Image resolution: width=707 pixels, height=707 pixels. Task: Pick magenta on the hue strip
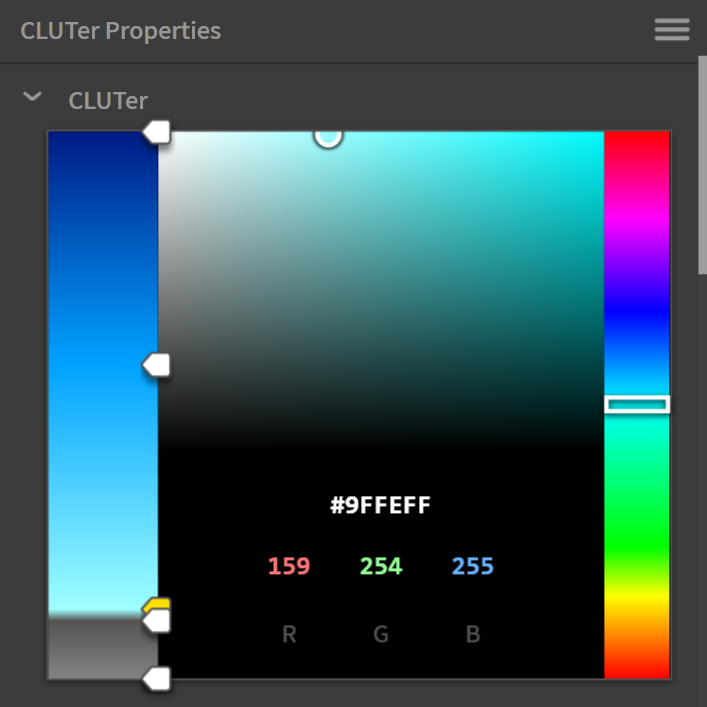pos(636,215)
